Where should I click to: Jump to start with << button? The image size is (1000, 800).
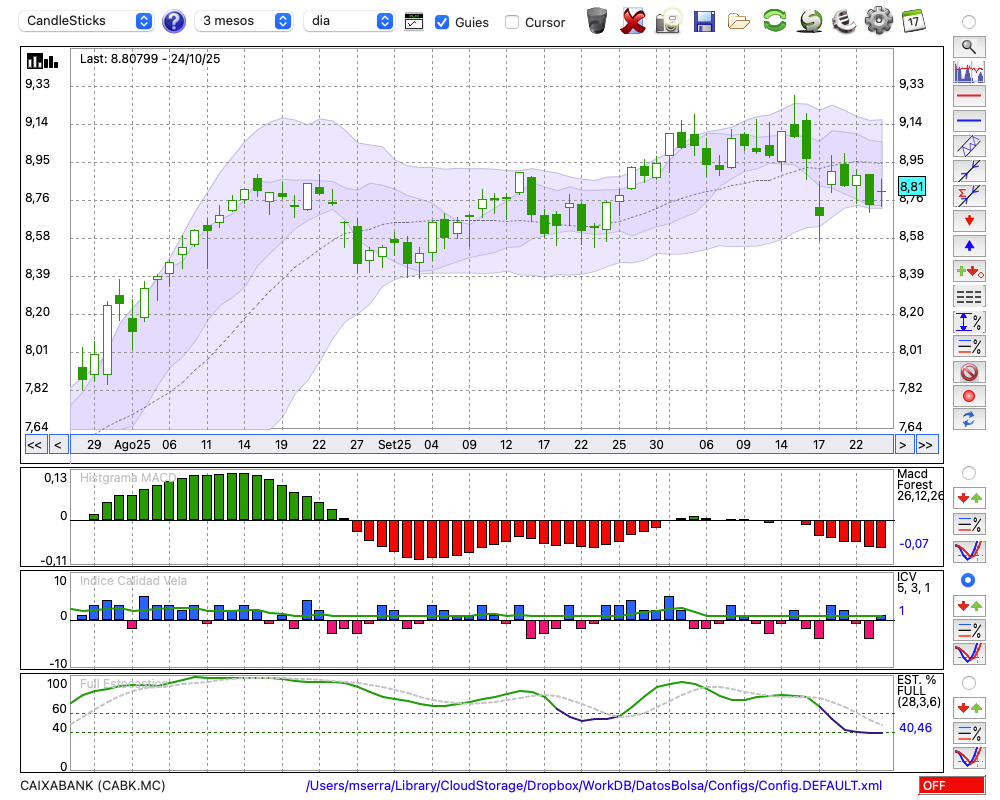34,445
